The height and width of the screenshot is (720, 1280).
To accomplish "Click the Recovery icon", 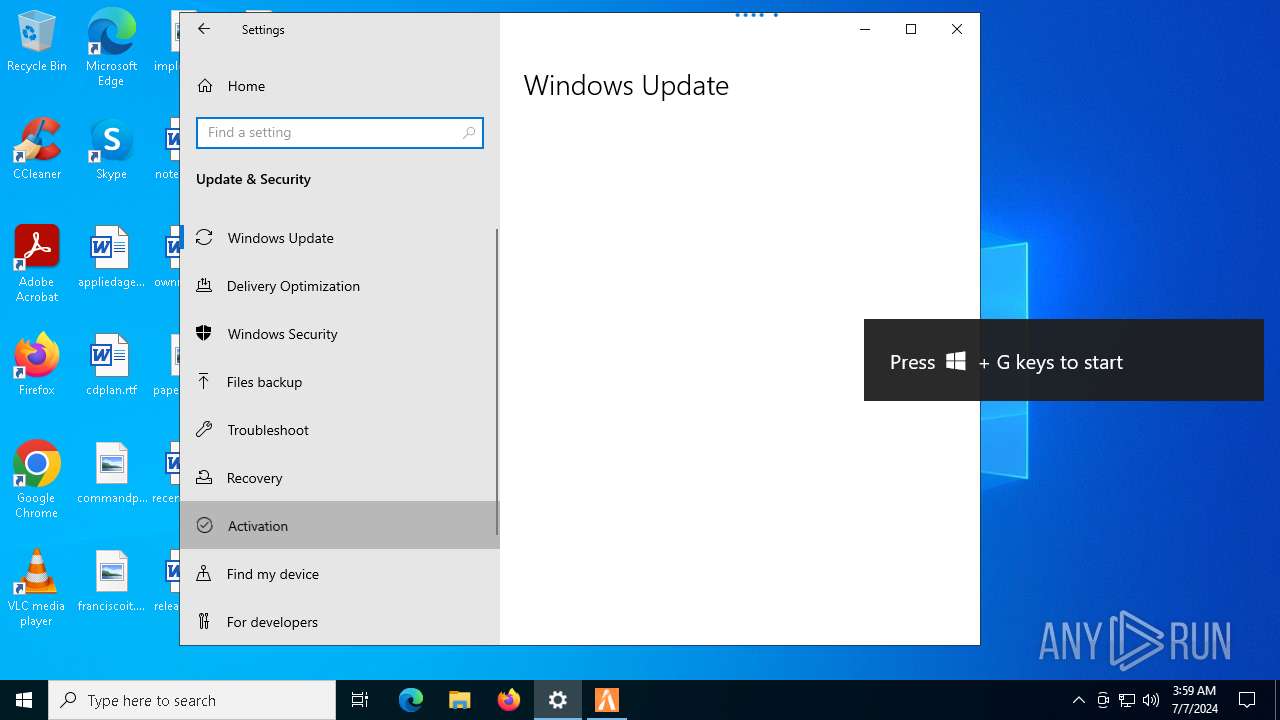I will coord(204,477).
